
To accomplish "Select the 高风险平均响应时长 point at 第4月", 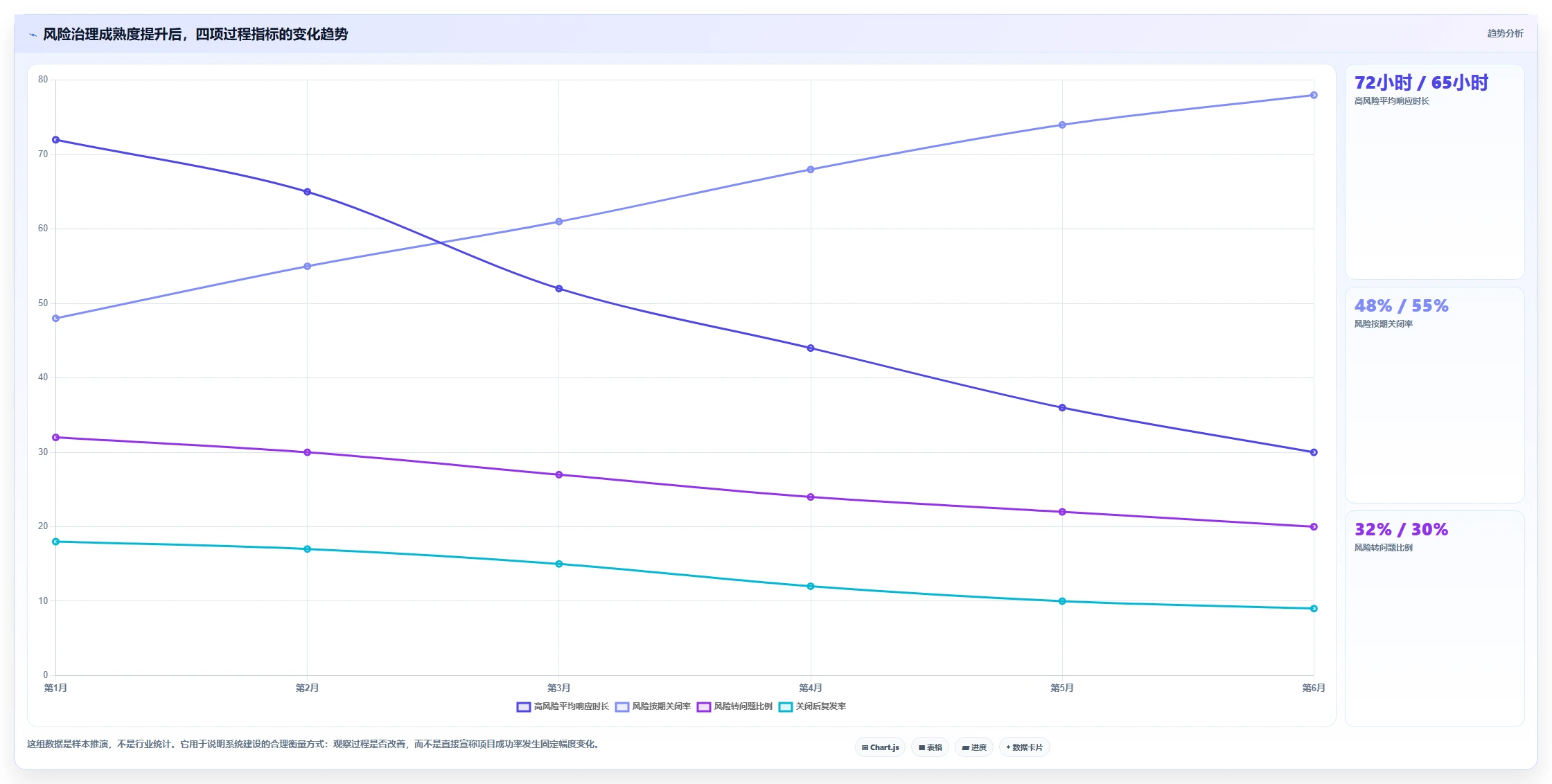I will [x=811, y=348].
